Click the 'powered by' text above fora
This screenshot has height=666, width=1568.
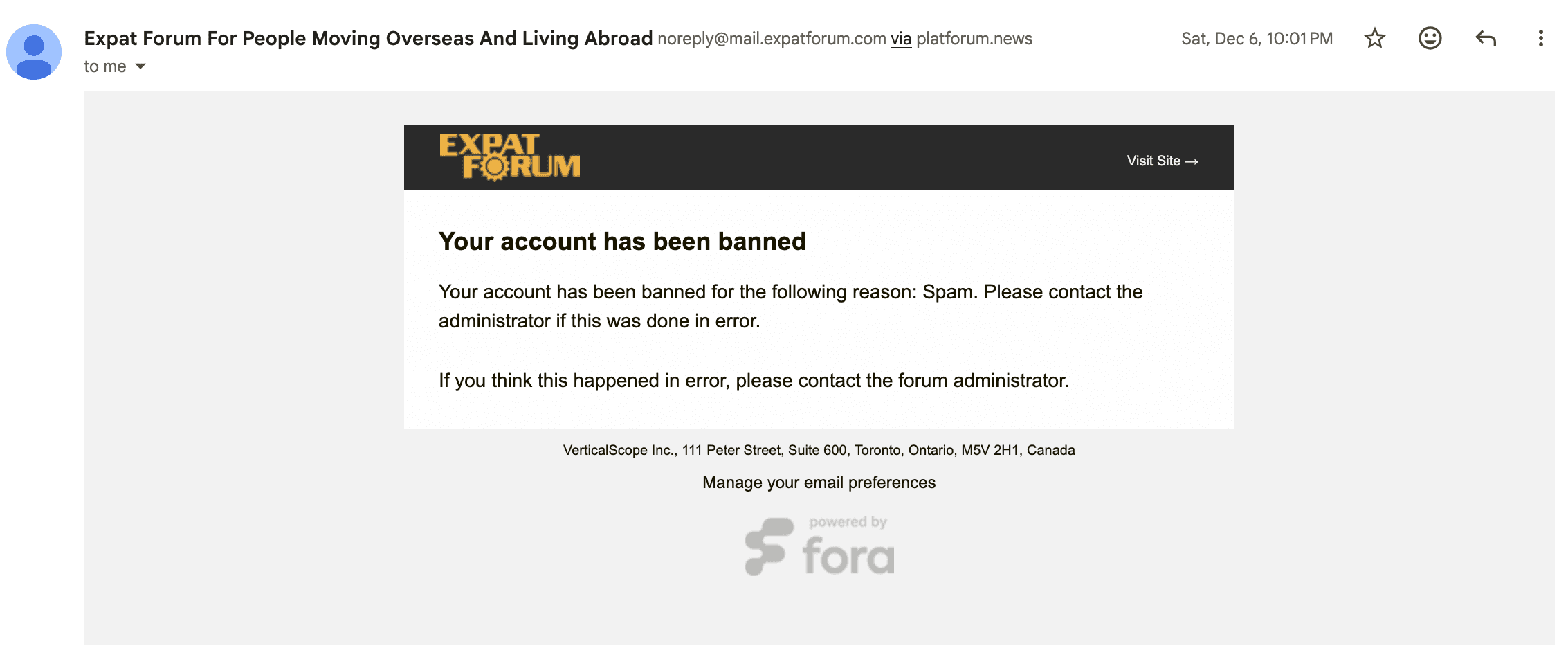click(848, 522)
